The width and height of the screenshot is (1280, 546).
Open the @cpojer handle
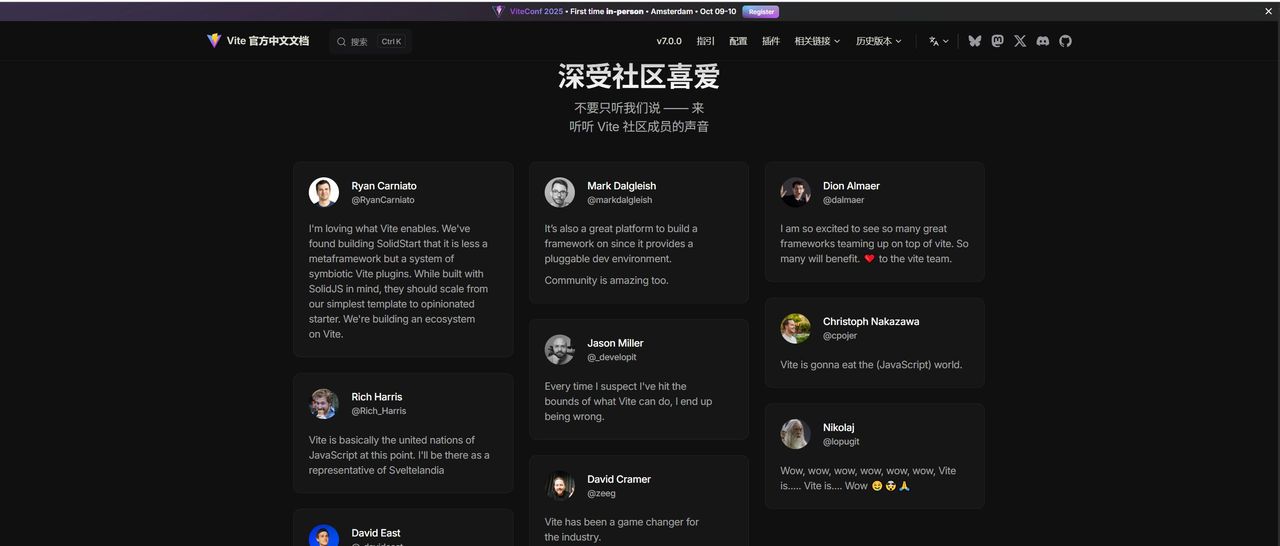(x=840, y=335)
